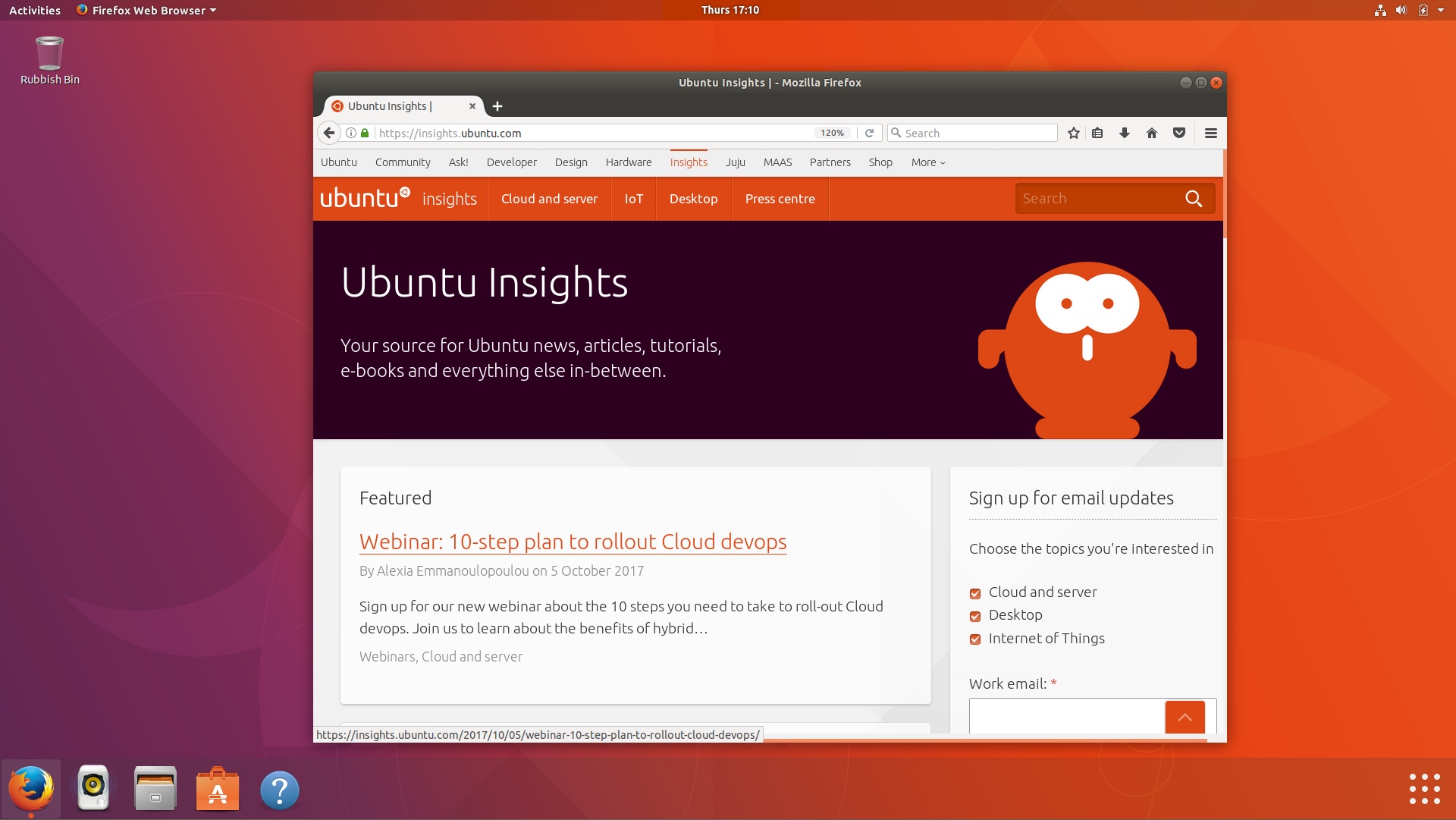Click the reload page icon
This screenshot has width=1456, height=820.
coord(870,133)
